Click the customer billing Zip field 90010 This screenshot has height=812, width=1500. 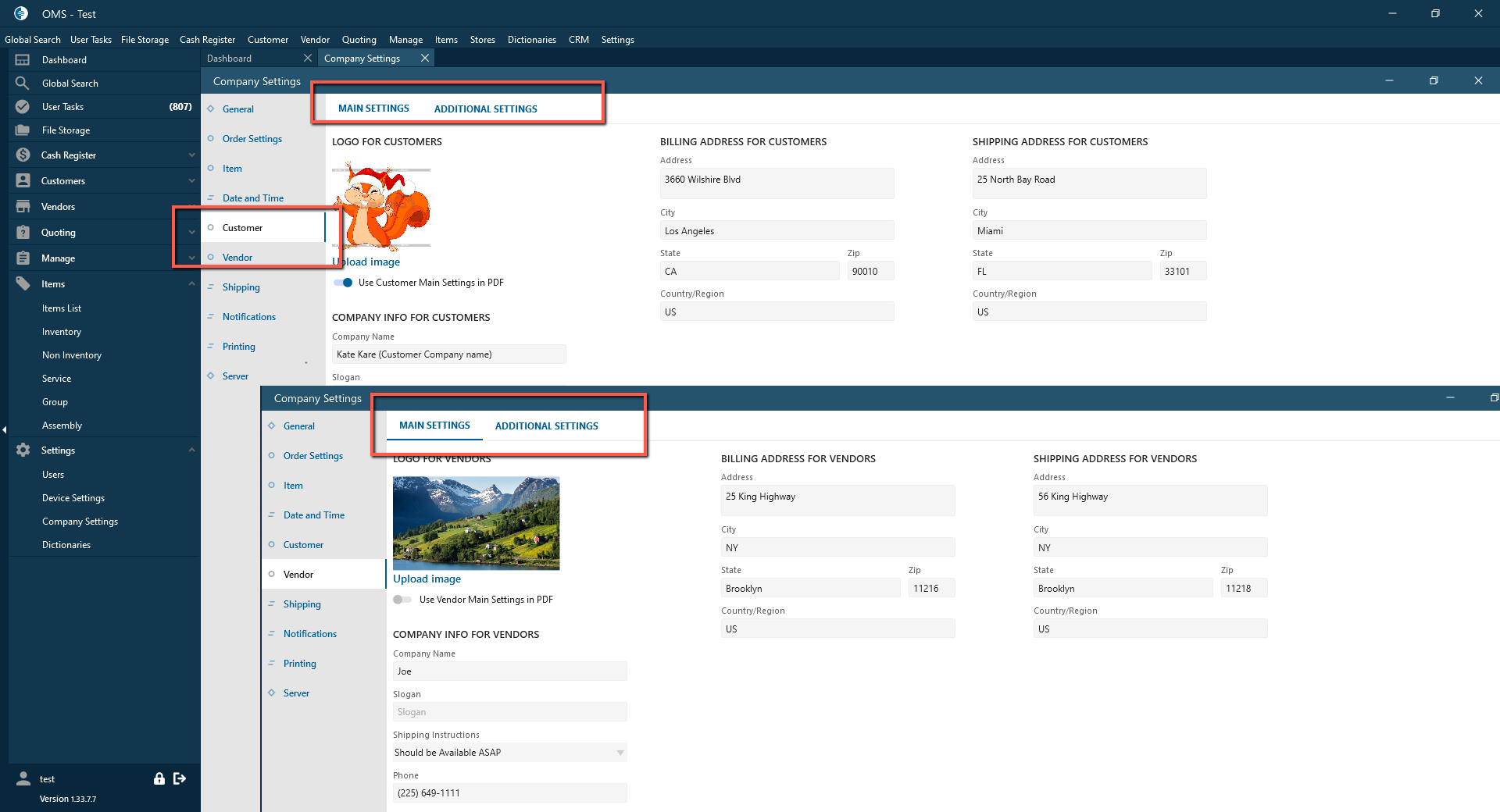click(x=871, y=272)
